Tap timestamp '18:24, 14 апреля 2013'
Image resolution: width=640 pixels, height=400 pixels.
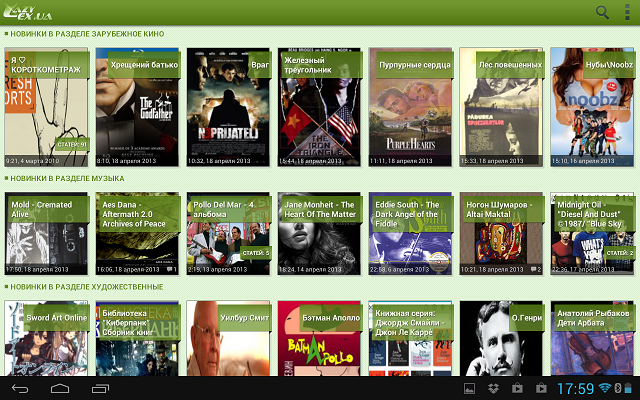(310, 270)
